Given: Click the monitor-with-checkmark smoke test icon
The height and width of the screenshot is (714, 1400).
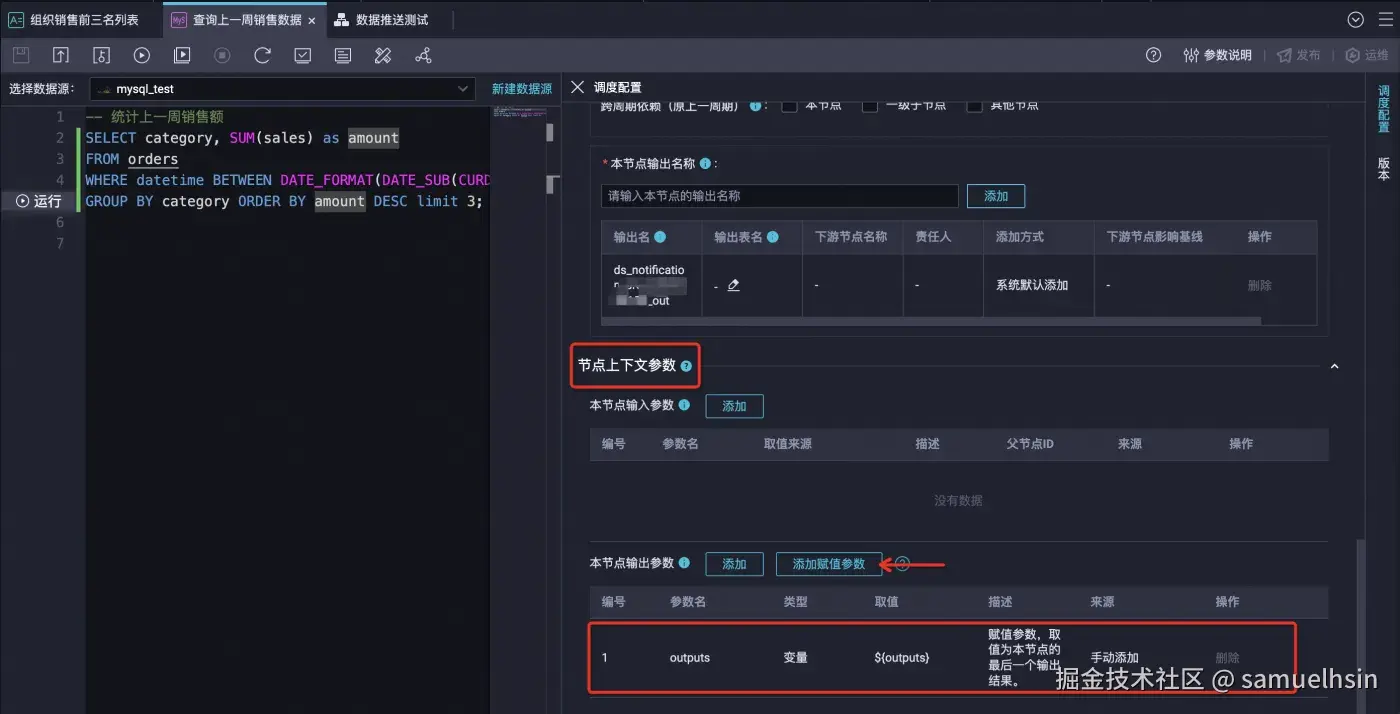Looking at the screenshot, I should tap(303, 56).
